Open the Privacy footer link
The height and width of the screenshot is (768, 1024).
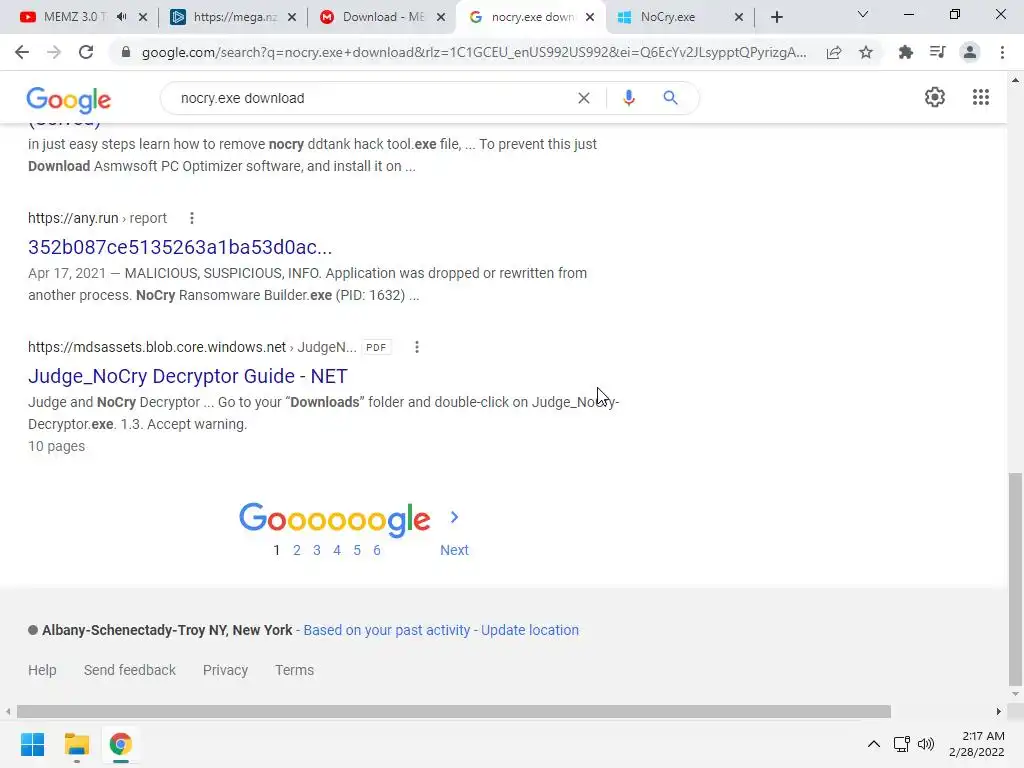click(225, 670)
